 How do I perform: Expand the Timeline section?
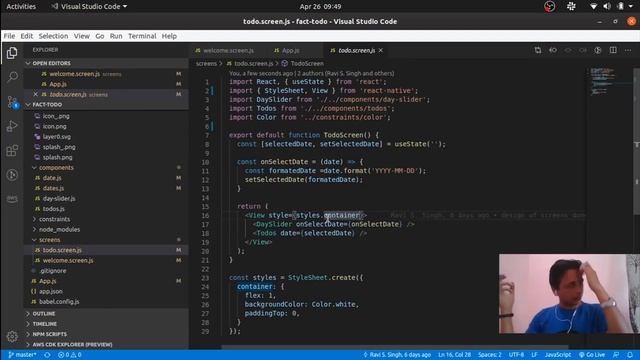tap(44, 324)
